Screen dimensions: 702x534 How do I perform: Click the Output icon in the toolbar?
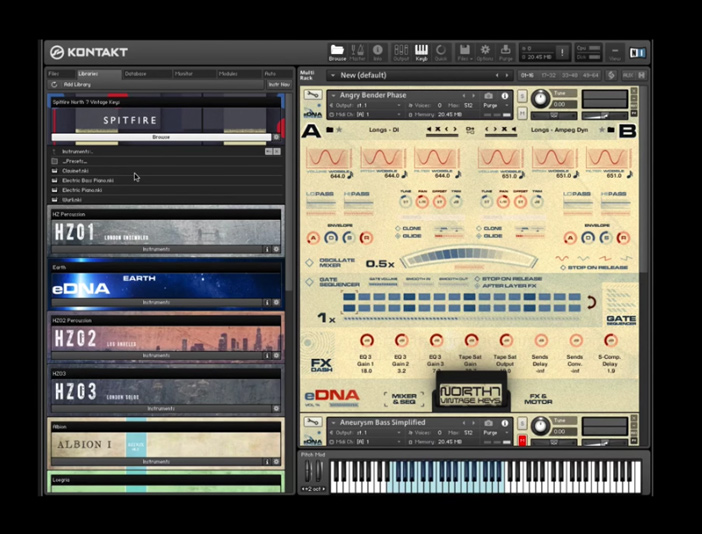pyautogui.click(x=401, y=51)
